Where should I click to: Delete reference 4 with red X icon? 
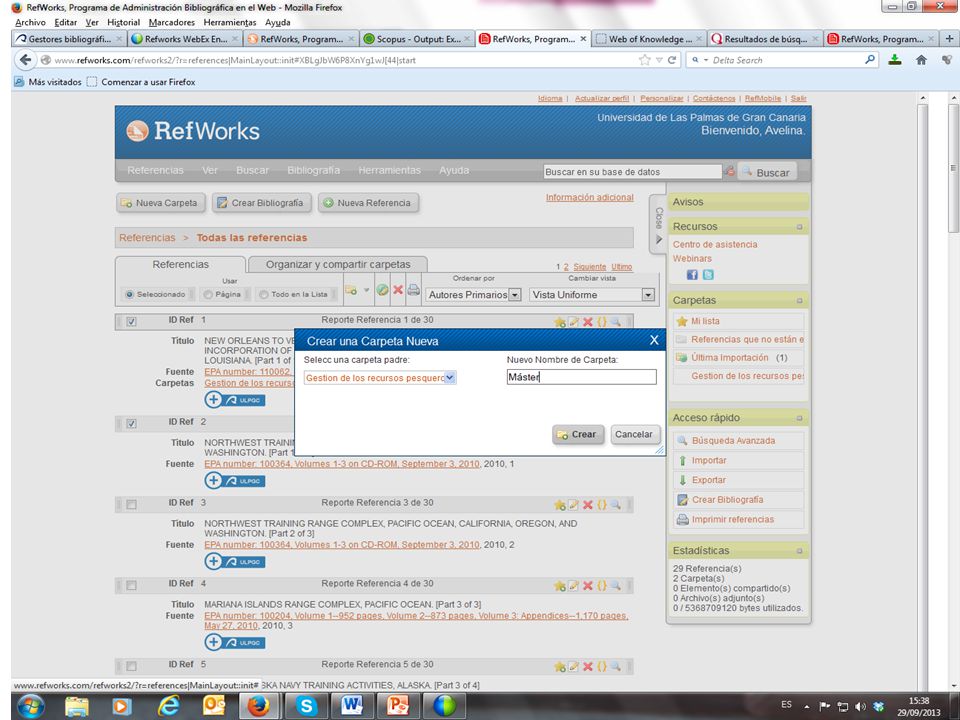click(588, 585)
